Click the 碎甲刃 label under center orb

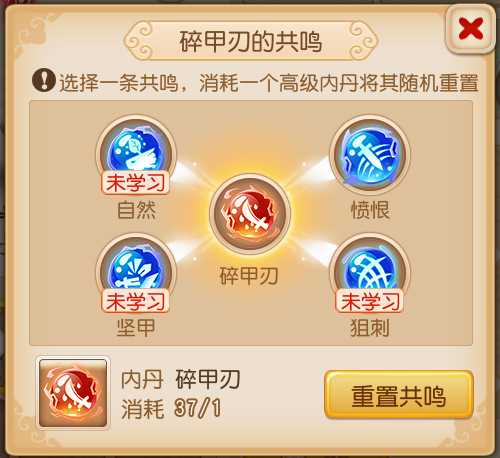tap(249, 276)
